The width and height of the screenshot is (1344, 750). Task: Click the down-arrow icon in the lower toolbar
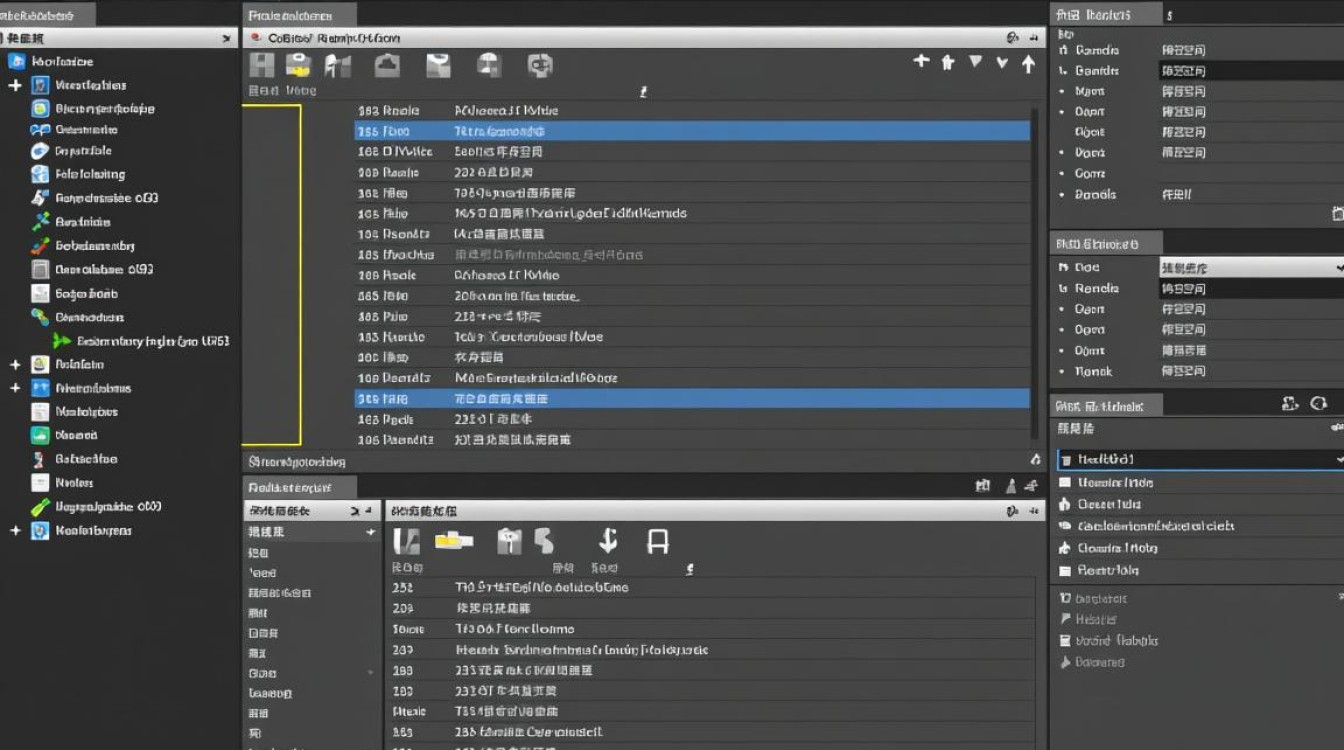coord(607,541)
